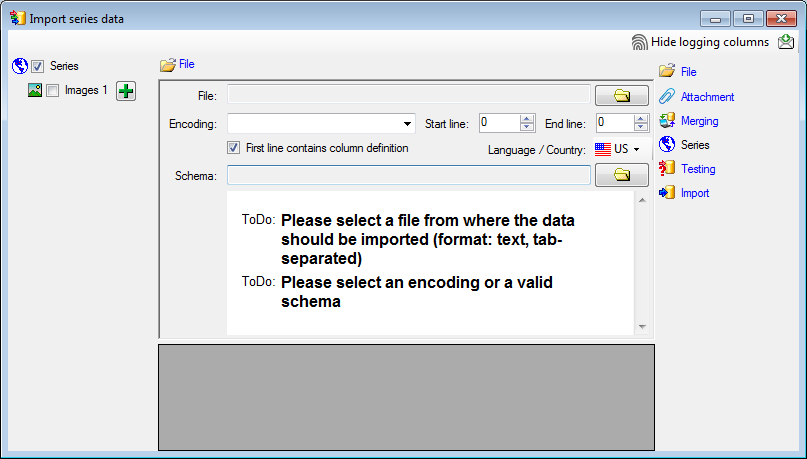Screen dimensions: 807x459
Task: Click the Import step arrow icon
Action: [667, 192]
